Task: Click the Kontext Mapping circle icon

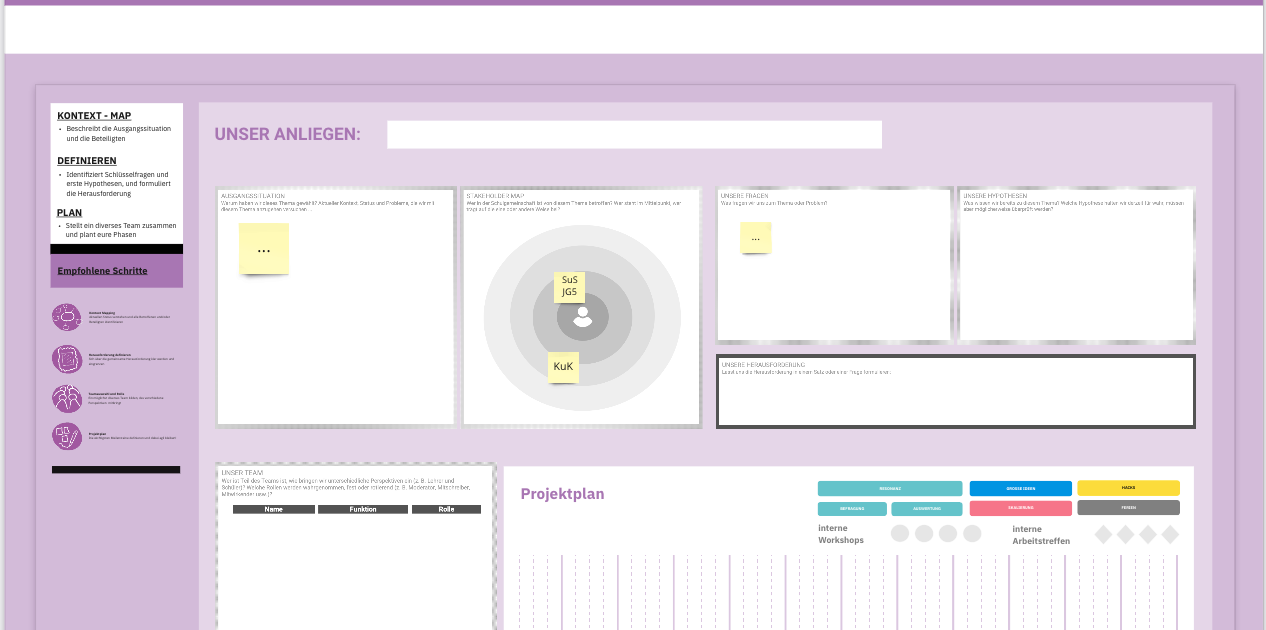Action: coord(67,318)
